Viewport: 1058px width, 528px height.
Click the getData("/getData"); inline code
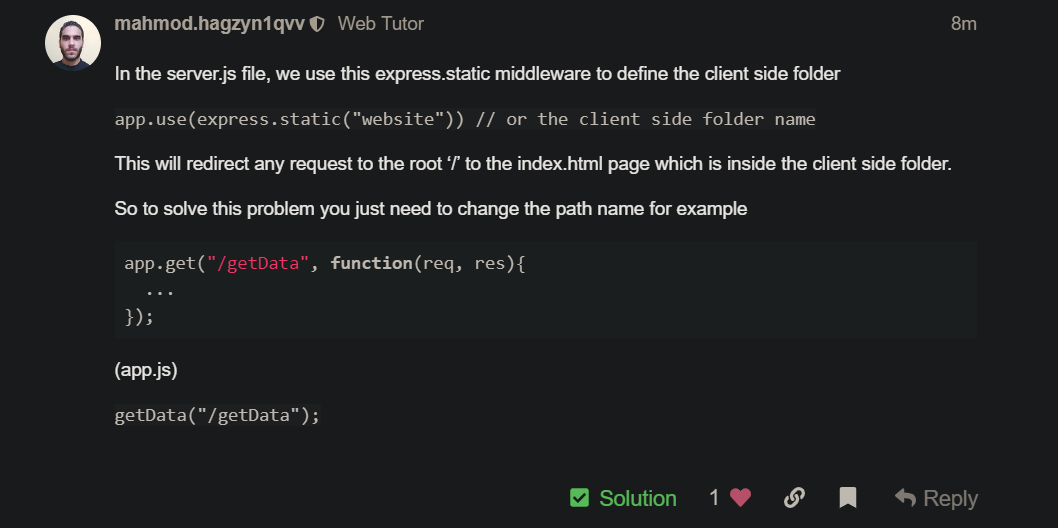tap(217, 415)
